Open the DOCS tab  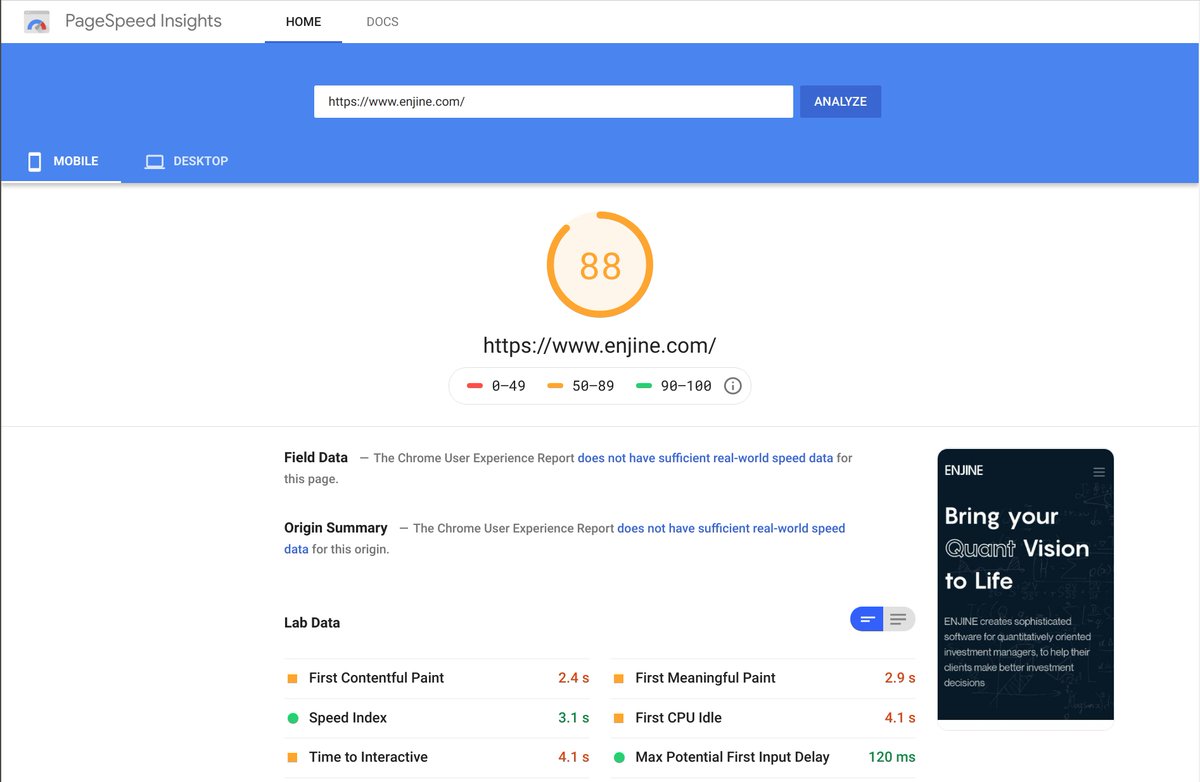point(382,21)
